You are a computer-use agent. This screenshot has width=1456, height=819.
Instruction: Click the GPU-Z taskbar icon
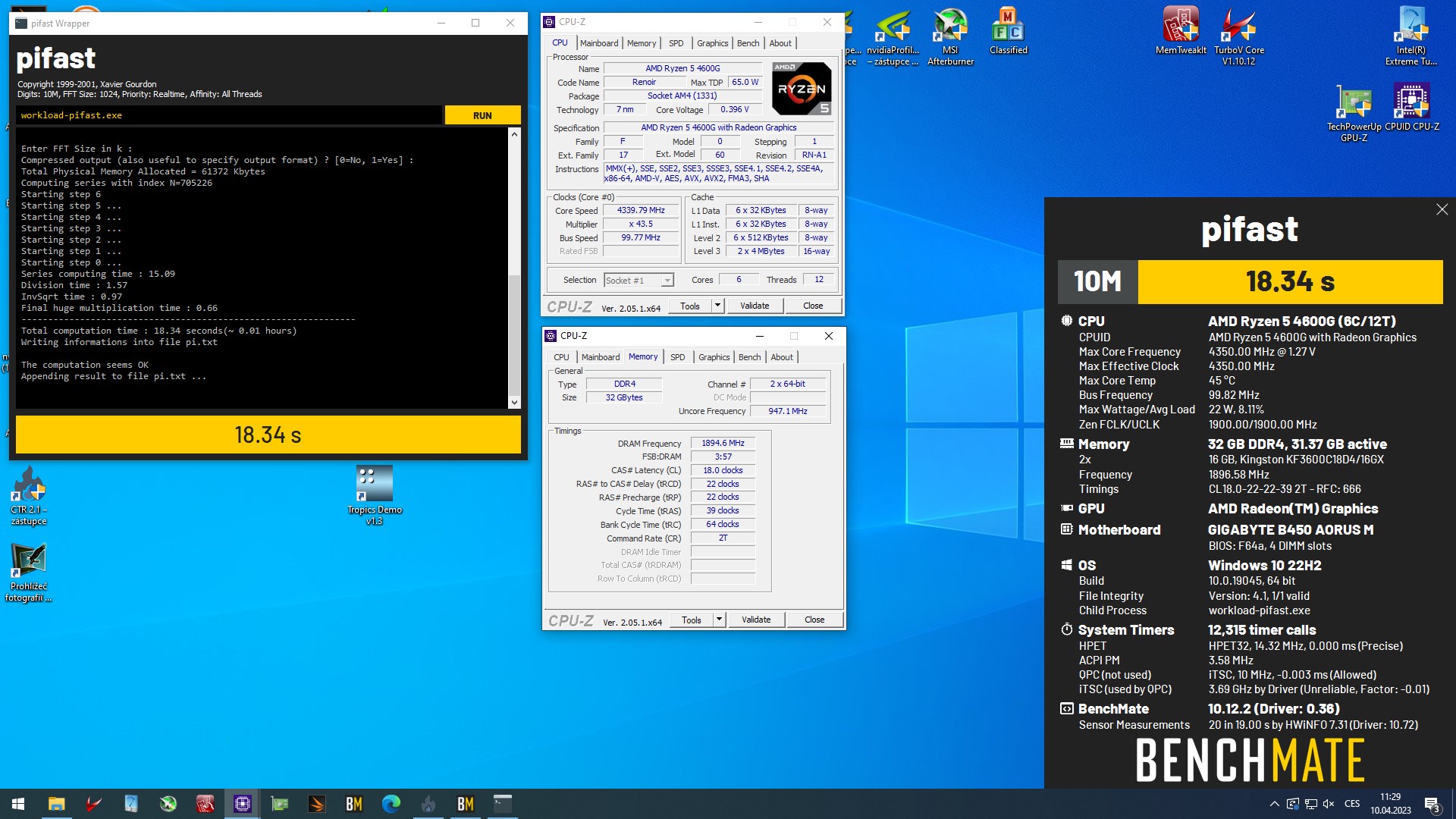click(x=280, y=804)
